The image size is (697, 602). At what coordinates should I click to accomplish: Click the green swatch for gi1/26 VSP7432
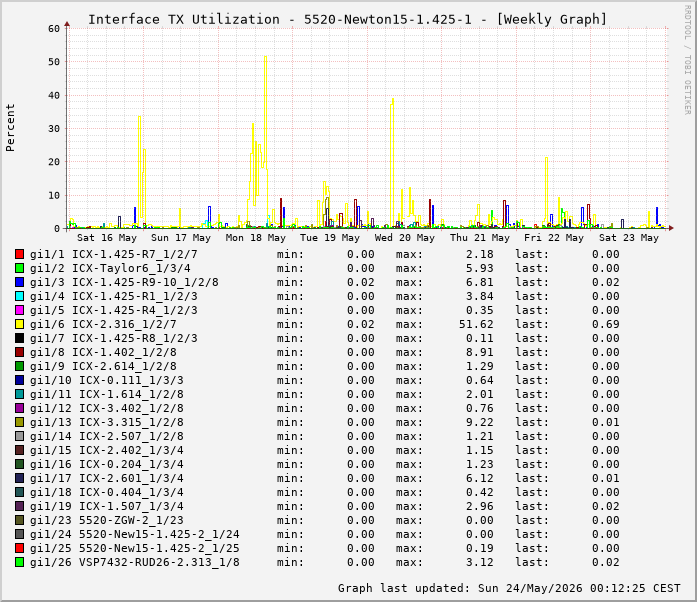pyautogui.click(x=19, y=562)
